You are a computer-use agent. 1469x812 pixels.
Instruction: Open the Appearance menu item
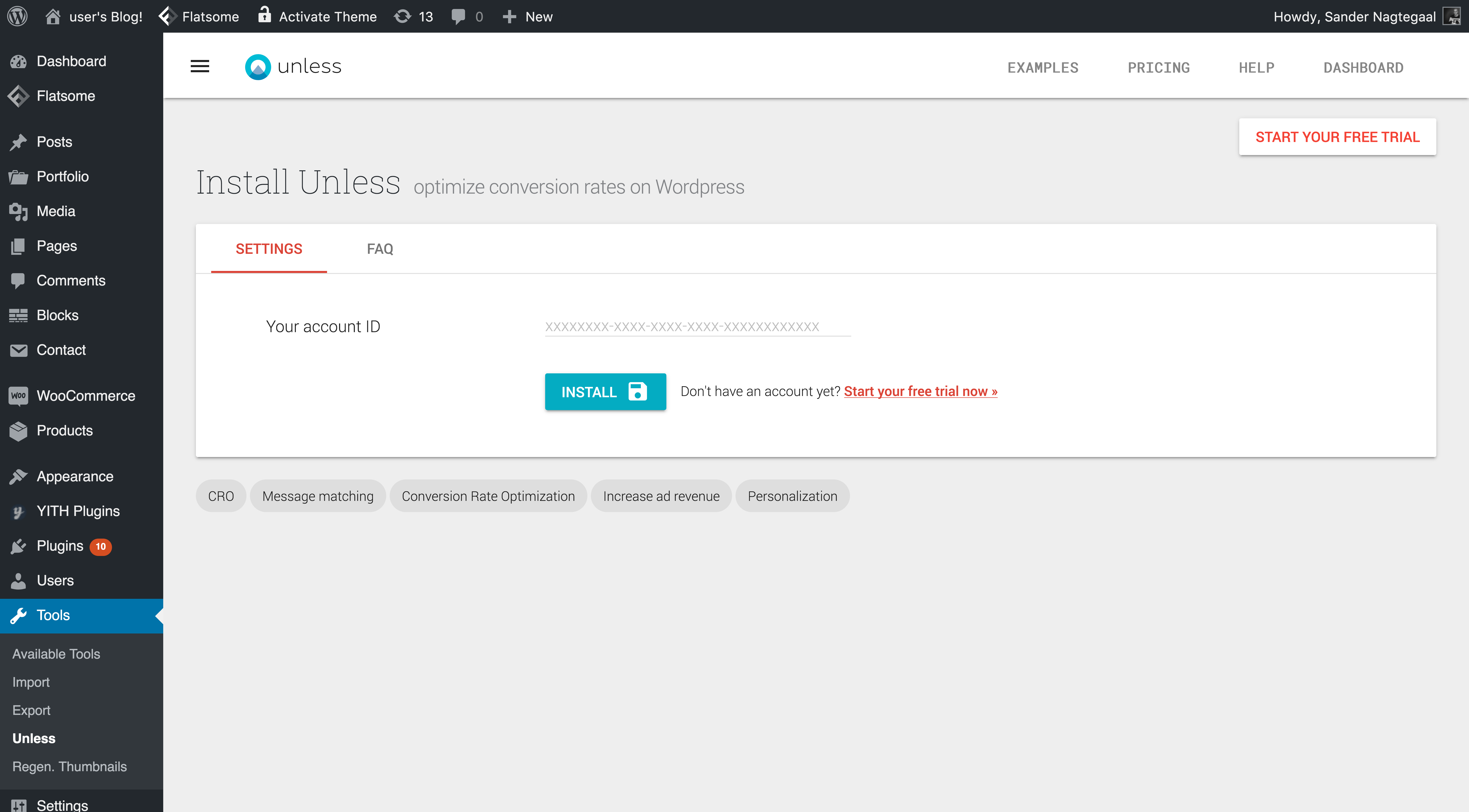pos(82,477)
